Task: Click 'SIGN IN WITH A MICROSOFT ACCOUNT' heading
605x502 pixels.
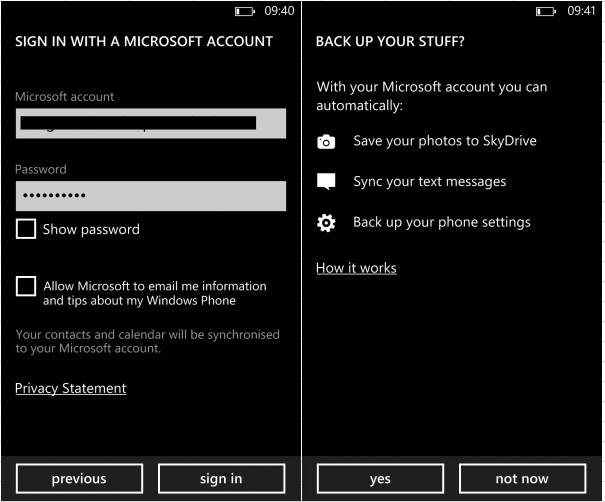Action: click(x=144, y=41)
